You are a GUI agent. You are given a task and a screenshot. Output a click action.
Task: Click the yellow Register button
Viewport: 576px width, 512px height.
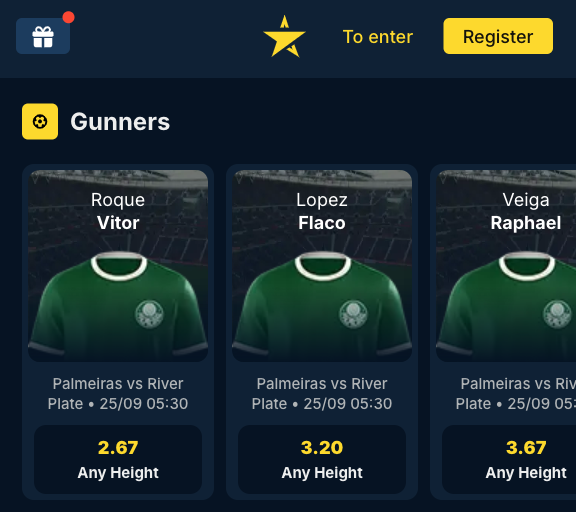(x=498, y=36)
